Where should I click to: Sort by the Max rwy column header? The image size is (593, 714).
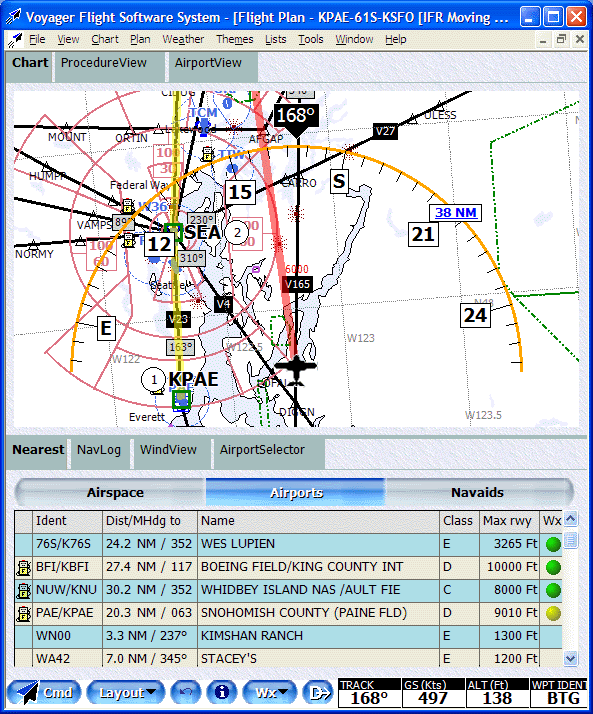(x=509, y=521)
